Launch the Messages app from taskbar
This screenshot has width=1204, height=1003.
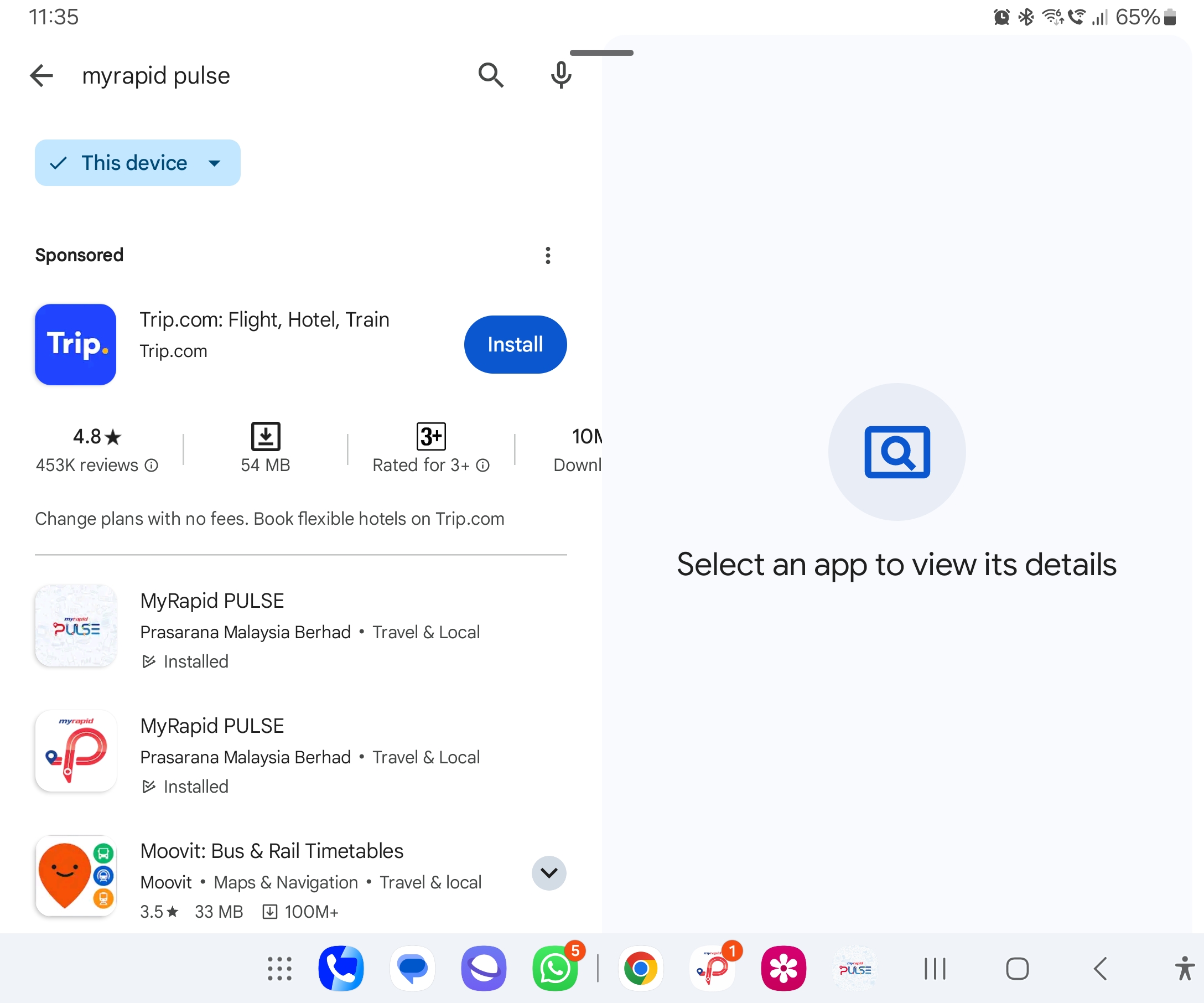pyautogui.click(x=412, y=969)
